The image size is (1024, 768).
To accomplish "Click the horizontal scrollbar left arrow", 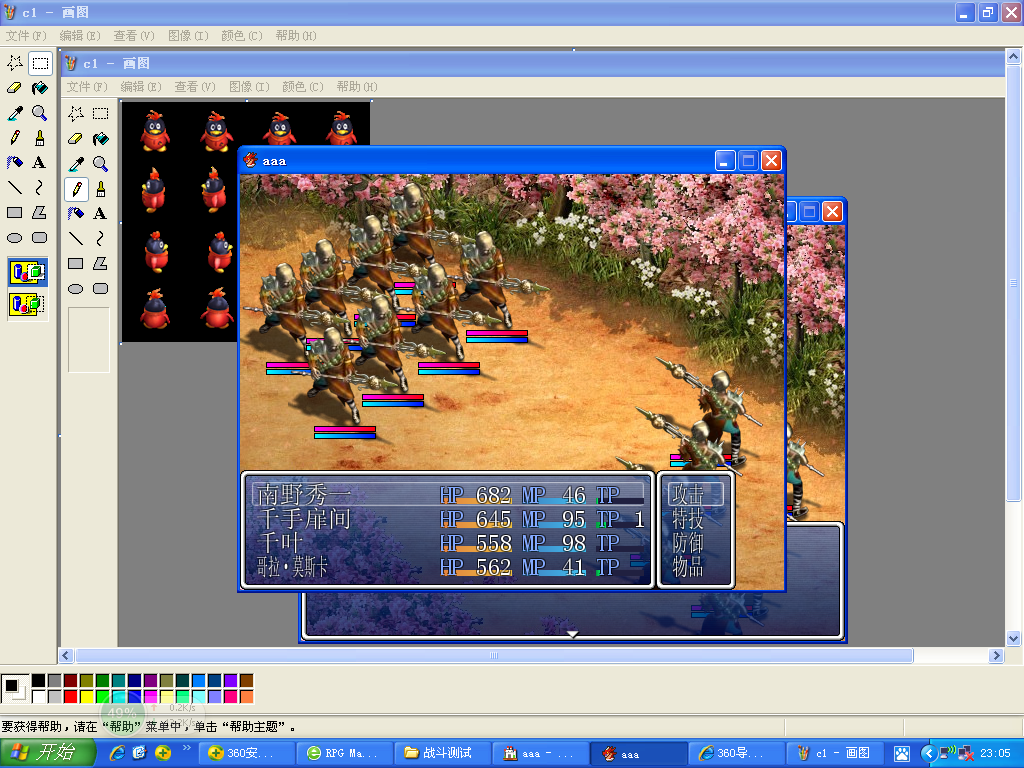I will pyautogui.click(x=66, y=655).
